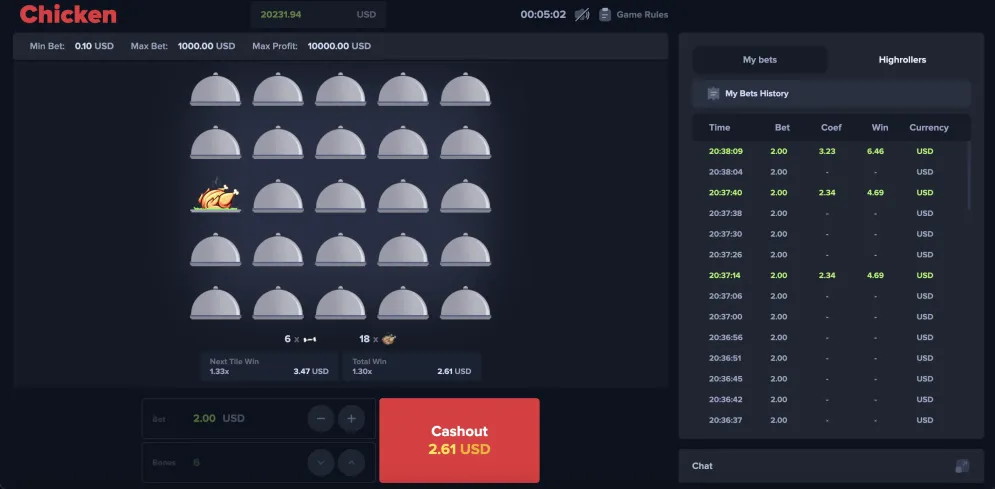995x489 pixels.
Task: Open the Game Rules link
Action: pyautogui.click(x=642, y=15)
